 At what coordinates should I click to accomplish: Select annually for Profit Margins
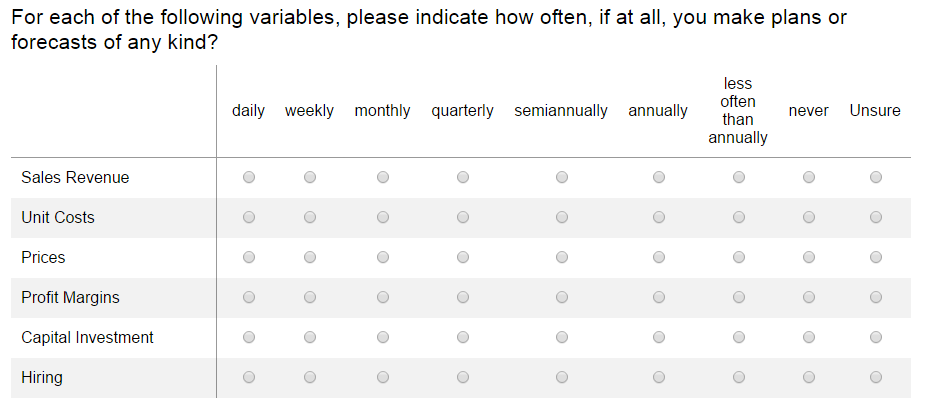(659, 297)
